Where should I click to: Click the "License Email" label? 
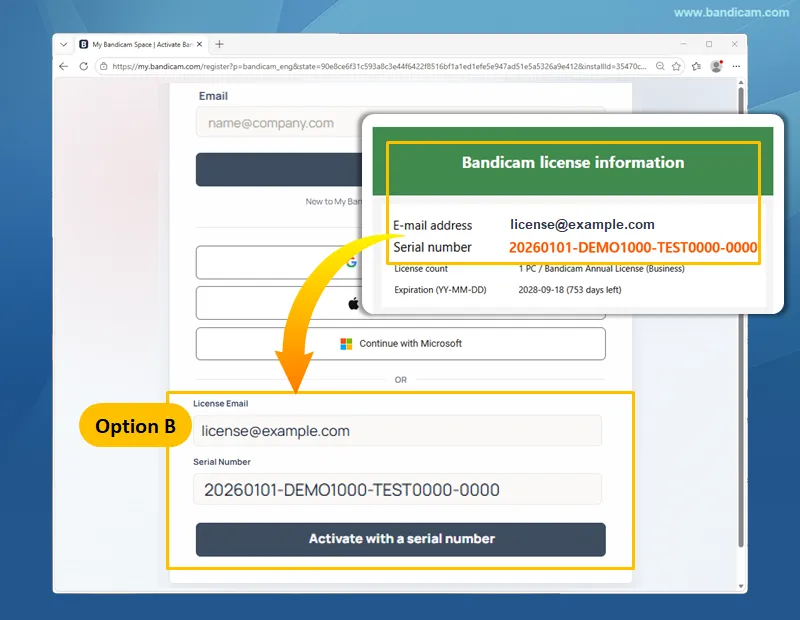(x=220, y=404)
